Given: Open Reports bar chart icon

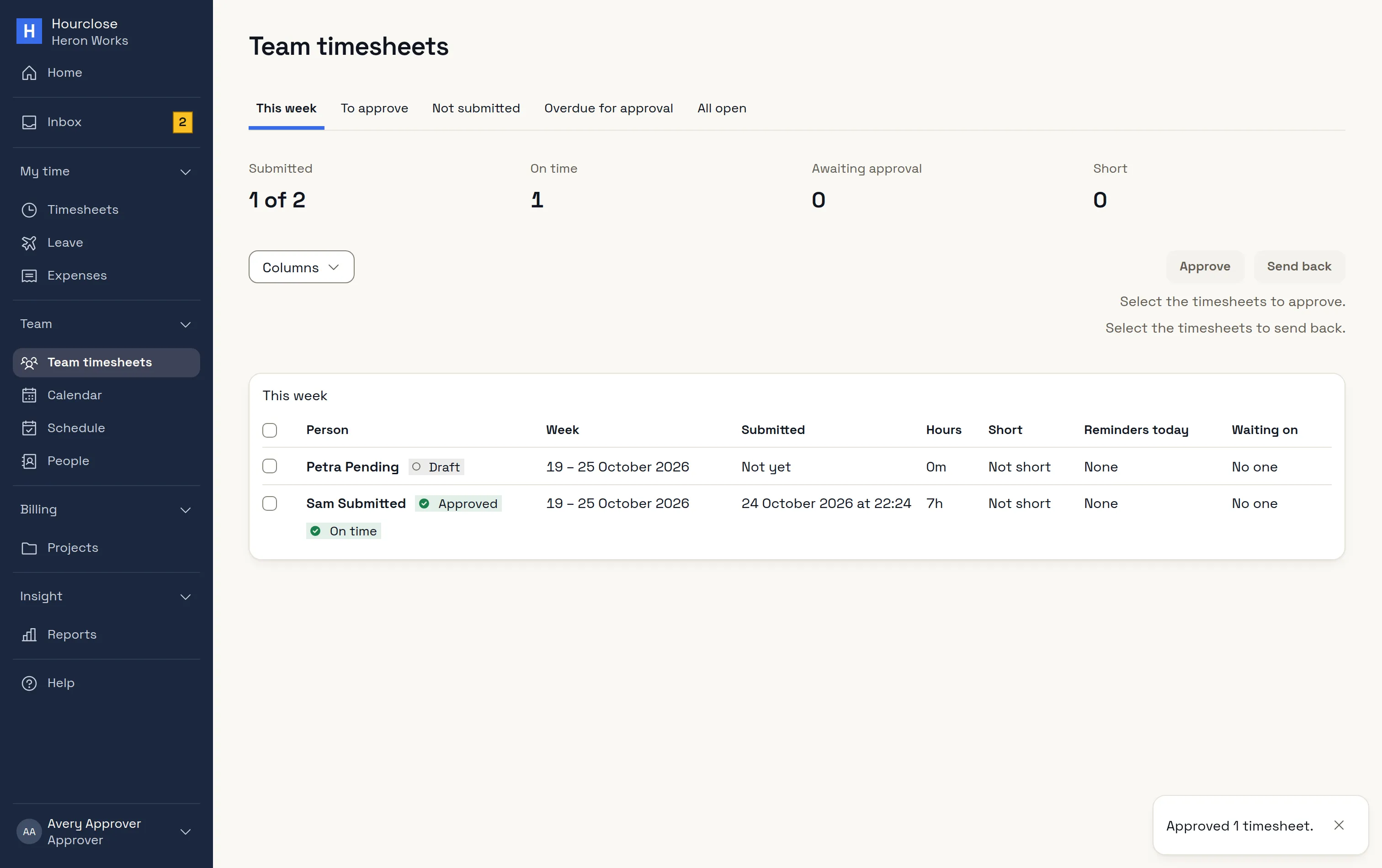Looking at the screenshot, I should point(29,635).
